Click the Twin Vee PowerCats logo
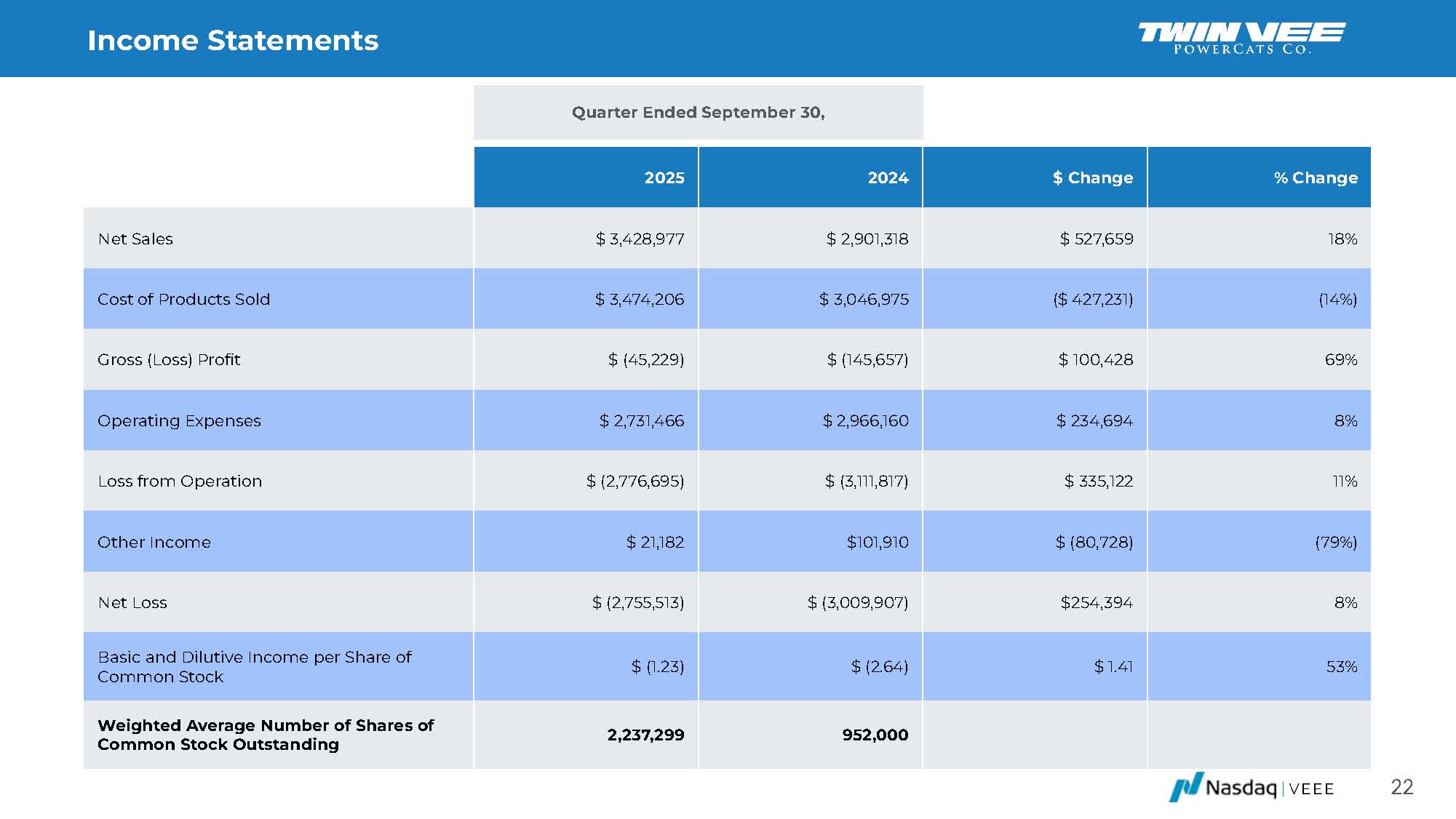Image resolution: width=1456 pixels, height=819 pixels. click(x=1241, y=38)
